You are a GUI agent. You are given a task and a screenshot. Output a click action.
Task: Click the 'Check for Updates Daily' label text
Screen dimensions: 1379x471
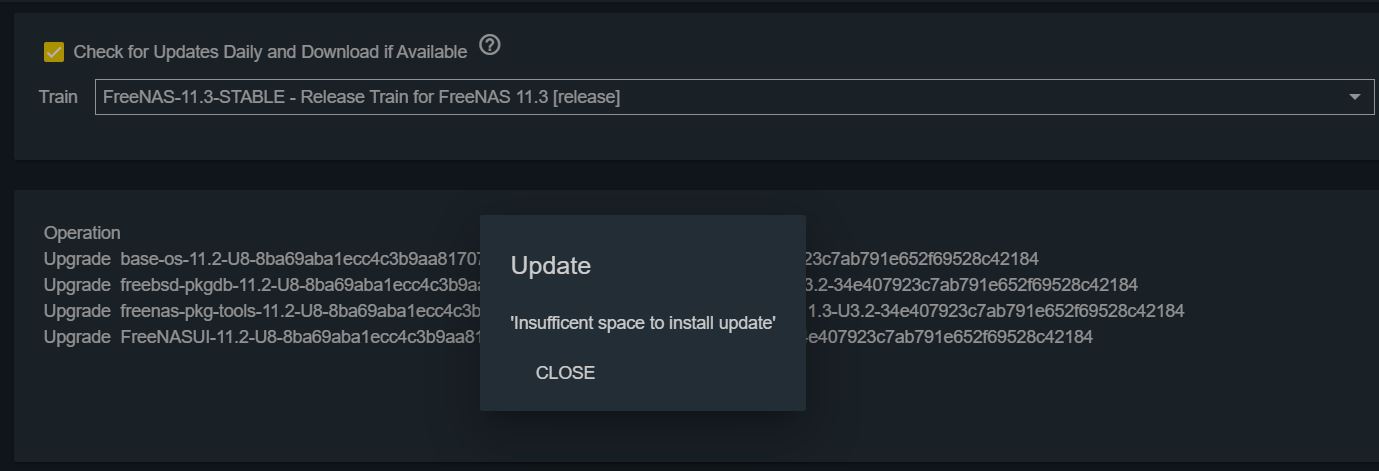tap(270, 52)
